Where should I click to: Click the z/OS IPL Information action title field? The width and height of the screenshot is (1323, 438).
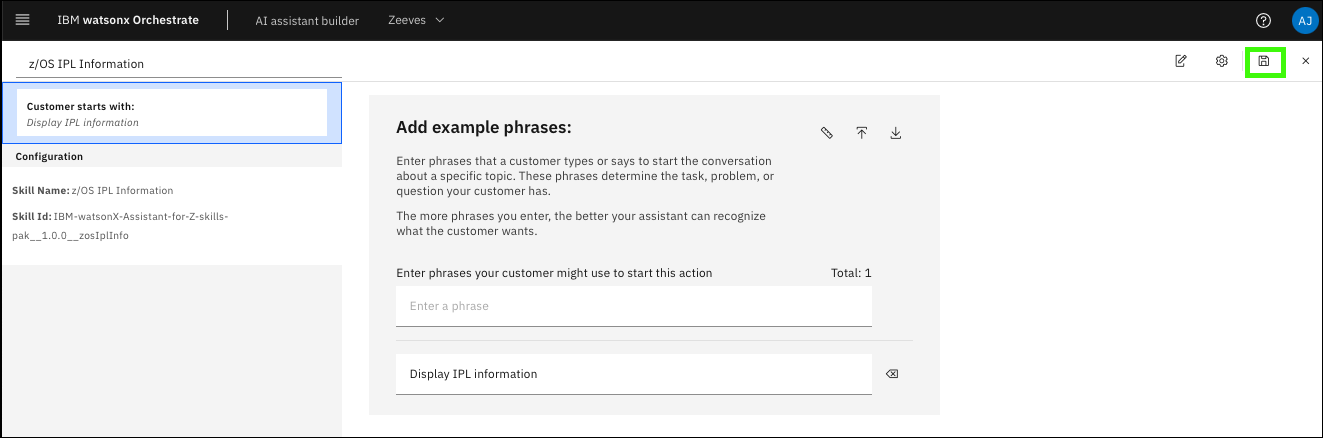180,64
